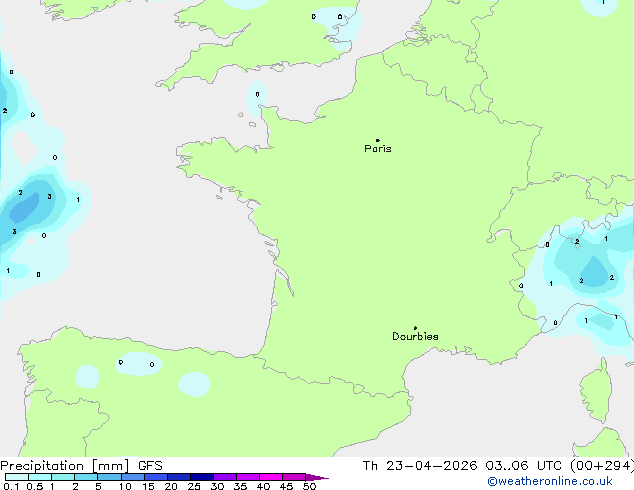634x490 pixels.
Task: Click the Dourbies city marker dot
Action: [415, 328]
